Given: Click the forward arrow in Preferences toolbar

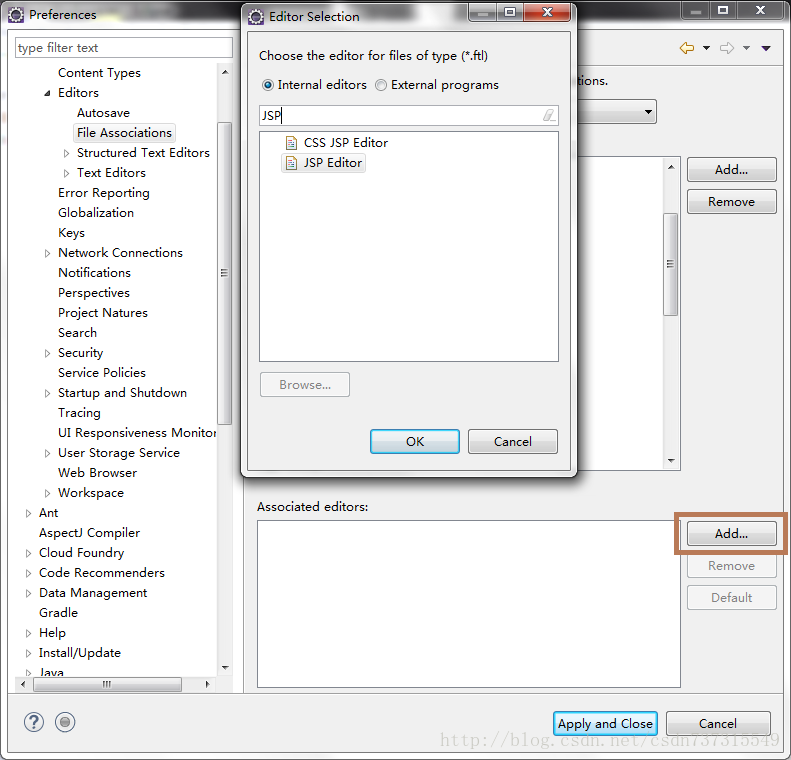Looking at the screenshot, I should [727, 48].
